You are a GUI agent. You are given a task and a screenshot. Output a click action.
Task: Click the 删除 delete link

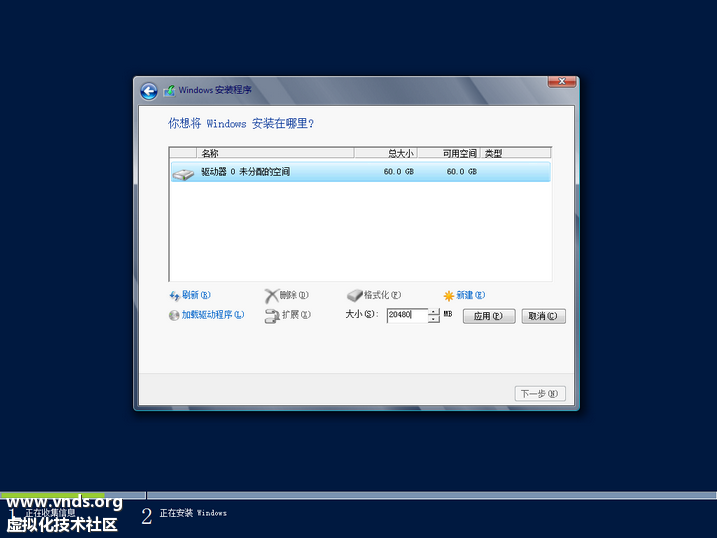tap(294, 295)
